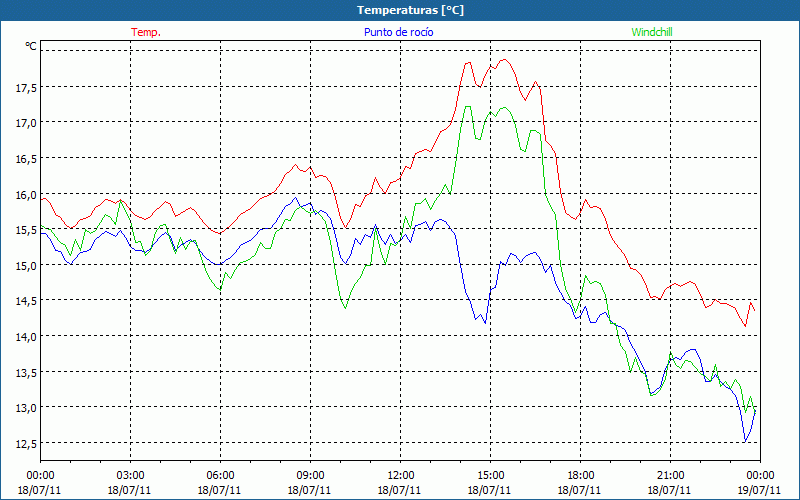Click the 09:00 time axis label
800x500 pixels.
point(310,476)
